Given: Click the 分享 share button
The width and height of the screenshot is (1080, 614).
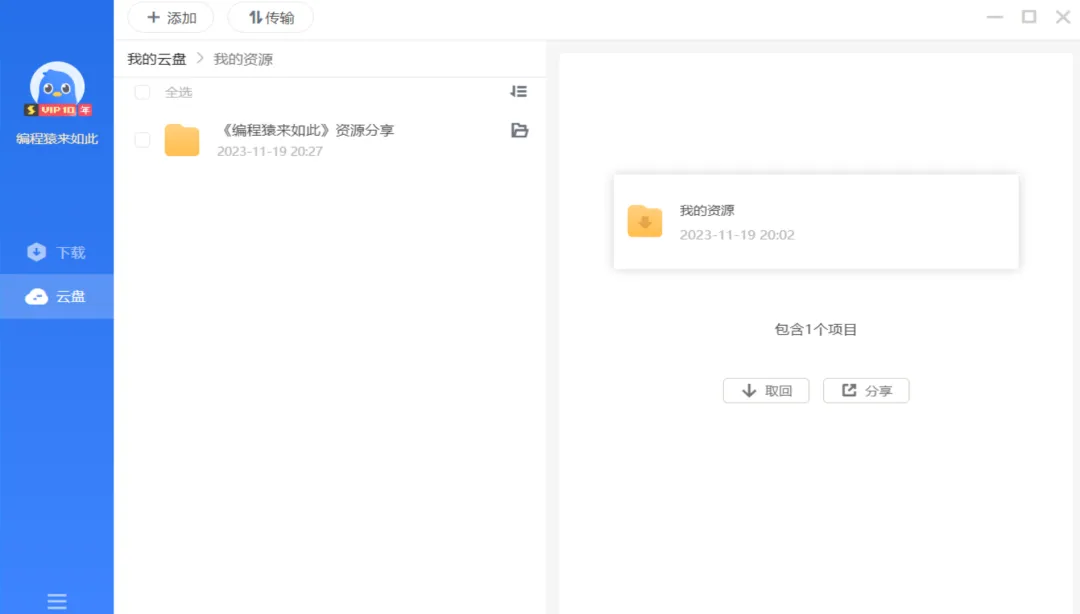Looking at the screenshot, I should click(866, 391).
